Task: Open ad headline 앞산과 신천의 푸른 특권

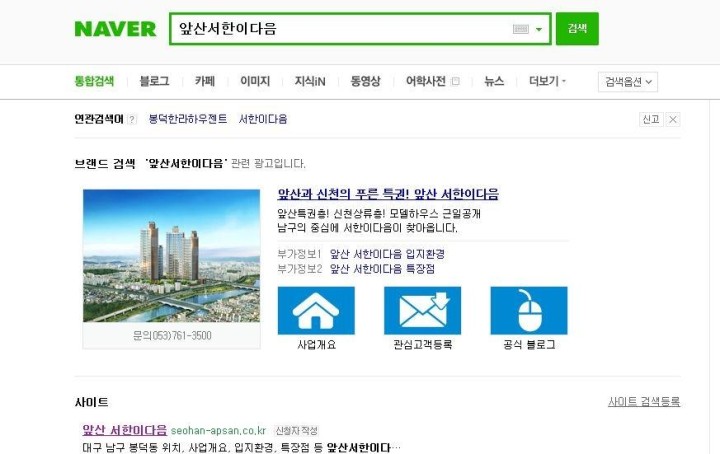Action: pyautogui.click(x=388, y=194)
